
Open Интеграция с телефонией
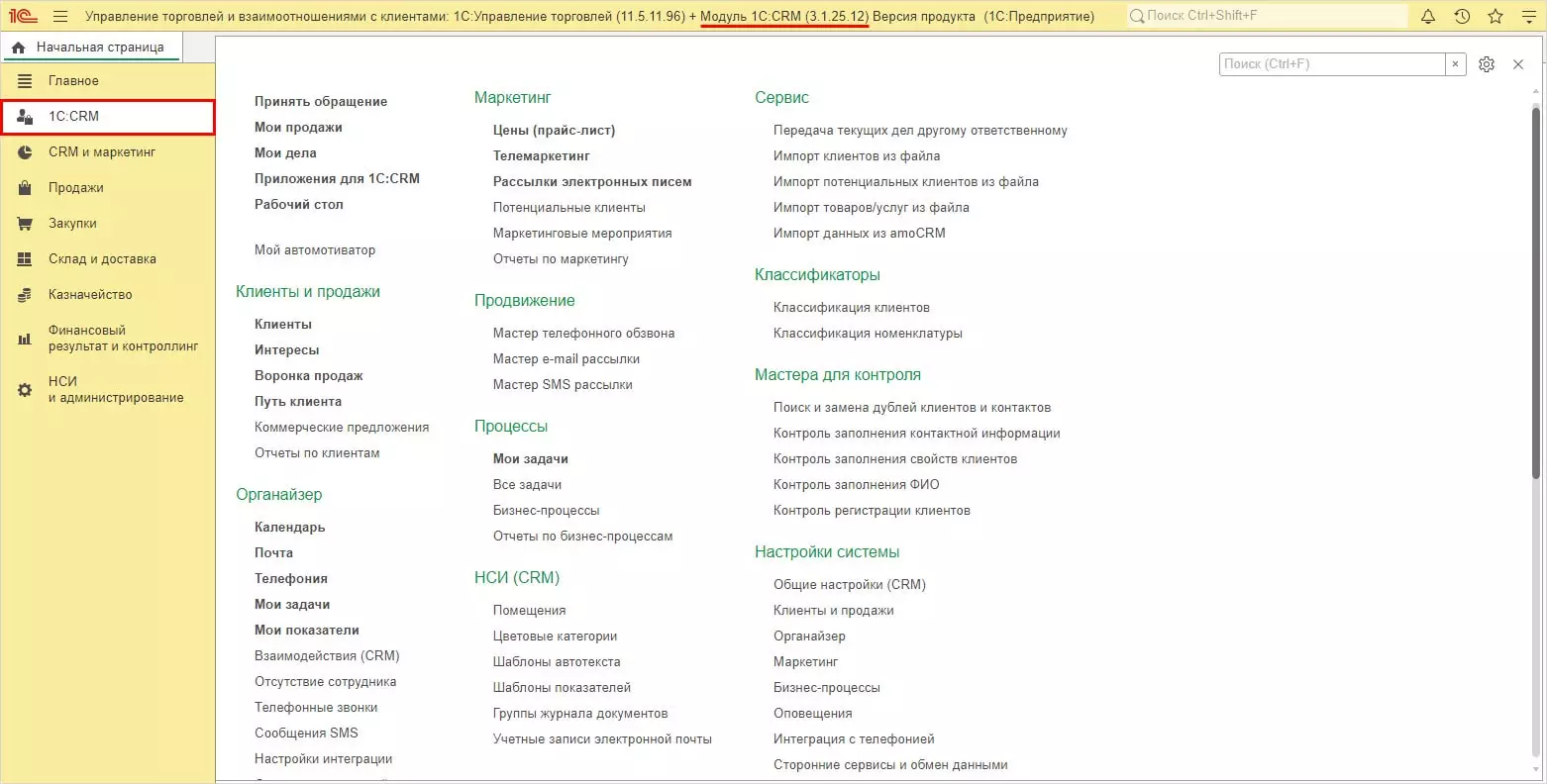854,739
